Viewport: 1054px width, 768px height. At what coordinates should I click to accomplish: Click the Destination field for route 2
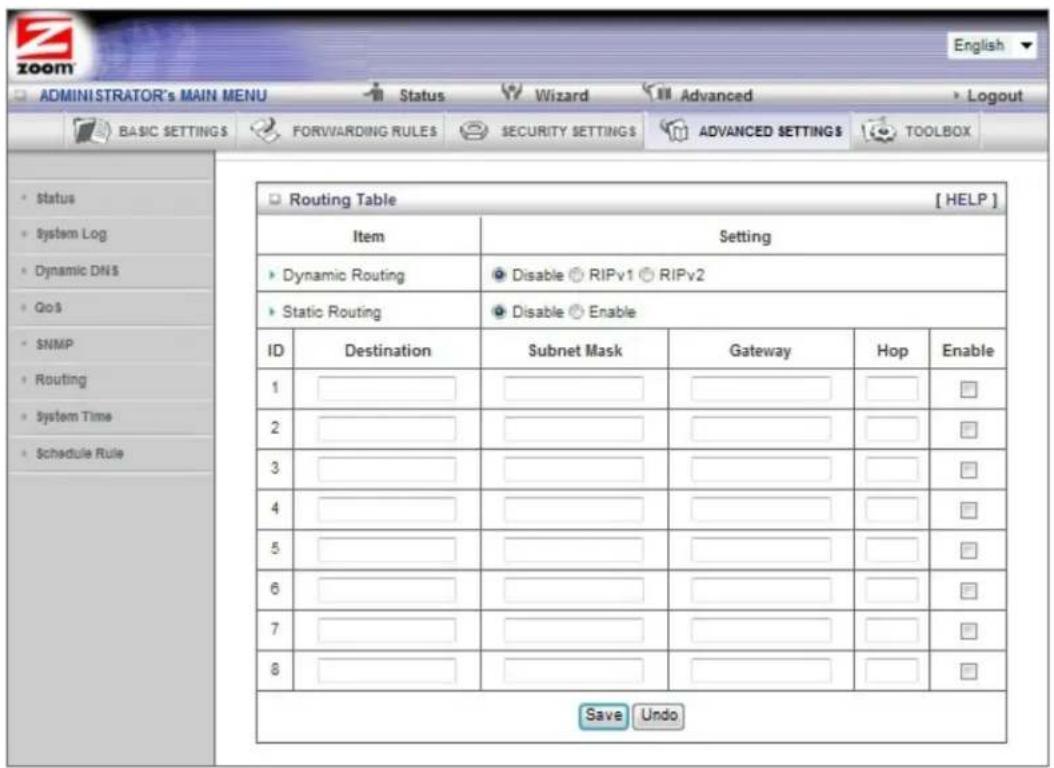pyautogui.click(x=387, y=429)
